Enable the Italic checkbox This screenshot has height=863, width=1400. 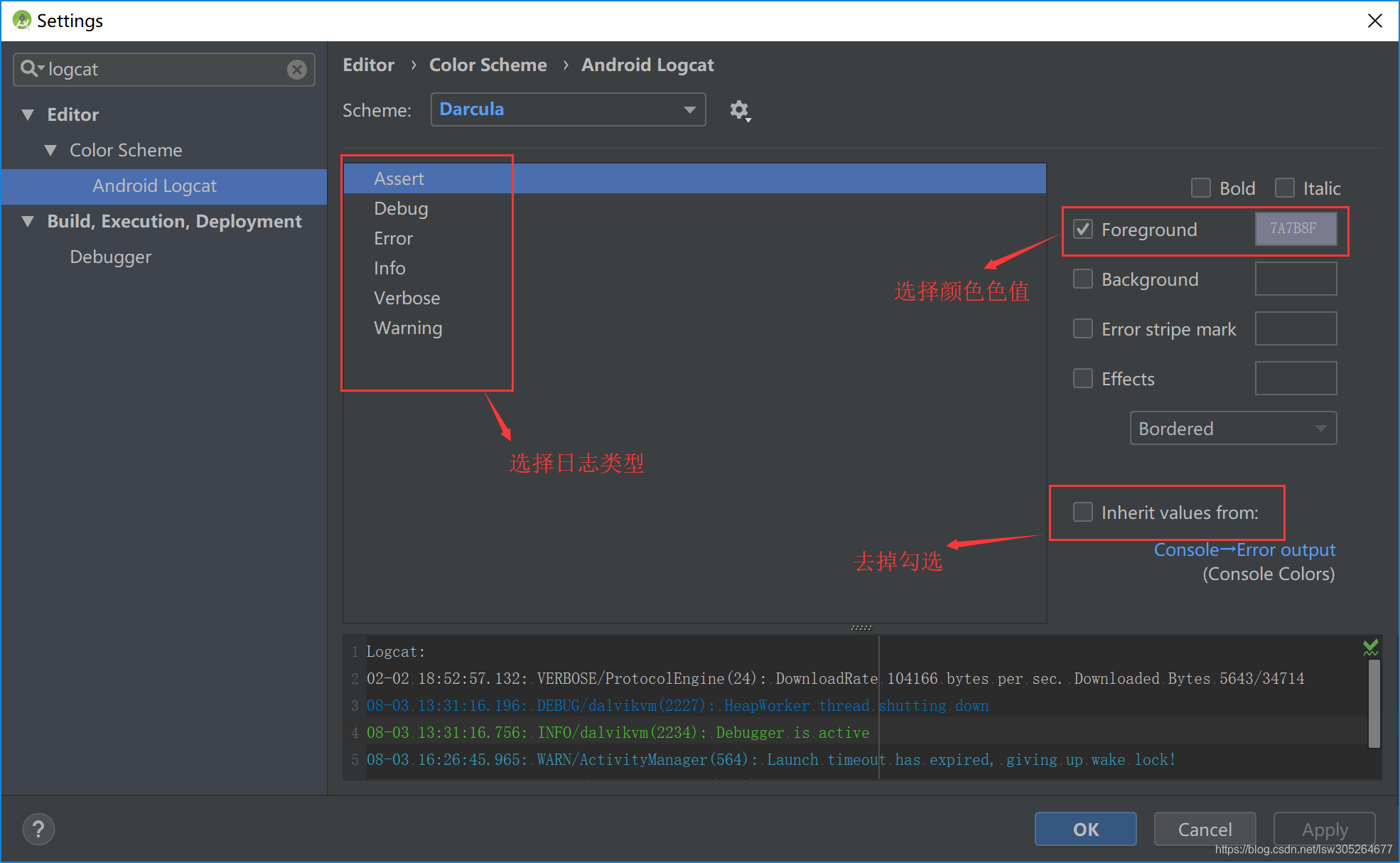pyautogui.click(x=1285, y=188)
